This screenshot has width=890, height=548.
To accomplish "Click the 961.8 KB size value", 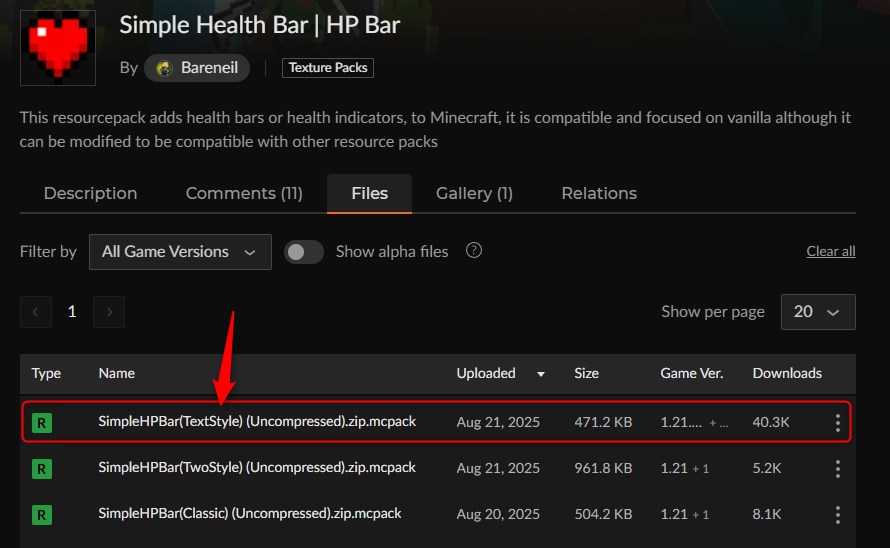I will [x=603, y=468].
